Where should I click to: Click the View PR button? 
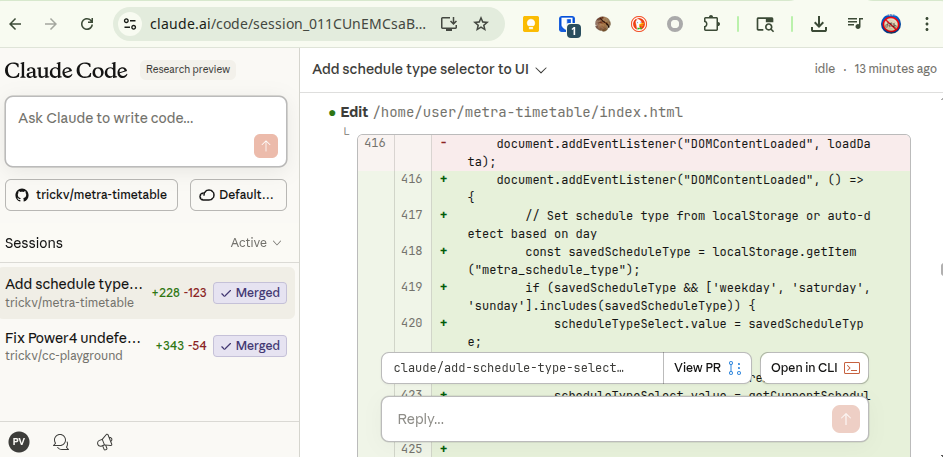[x=707, y=368]
